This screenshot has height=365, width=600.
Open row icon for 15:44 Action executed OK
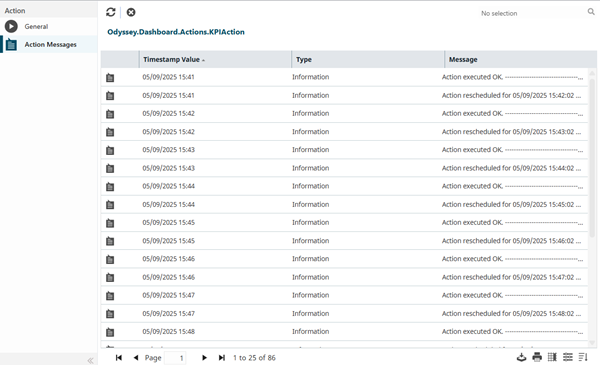pyautogui.click(x=110, y=187)
